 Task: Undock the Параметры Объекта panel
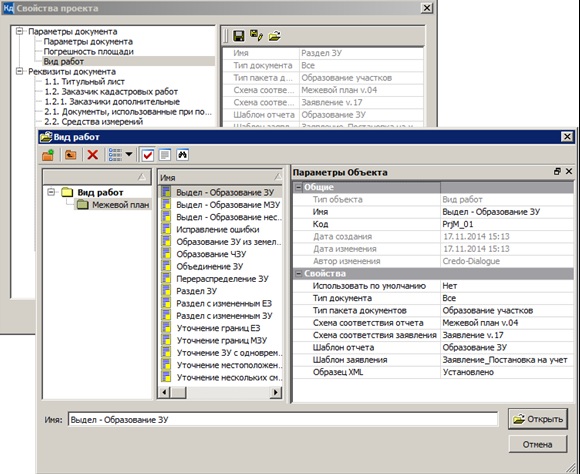557,171
